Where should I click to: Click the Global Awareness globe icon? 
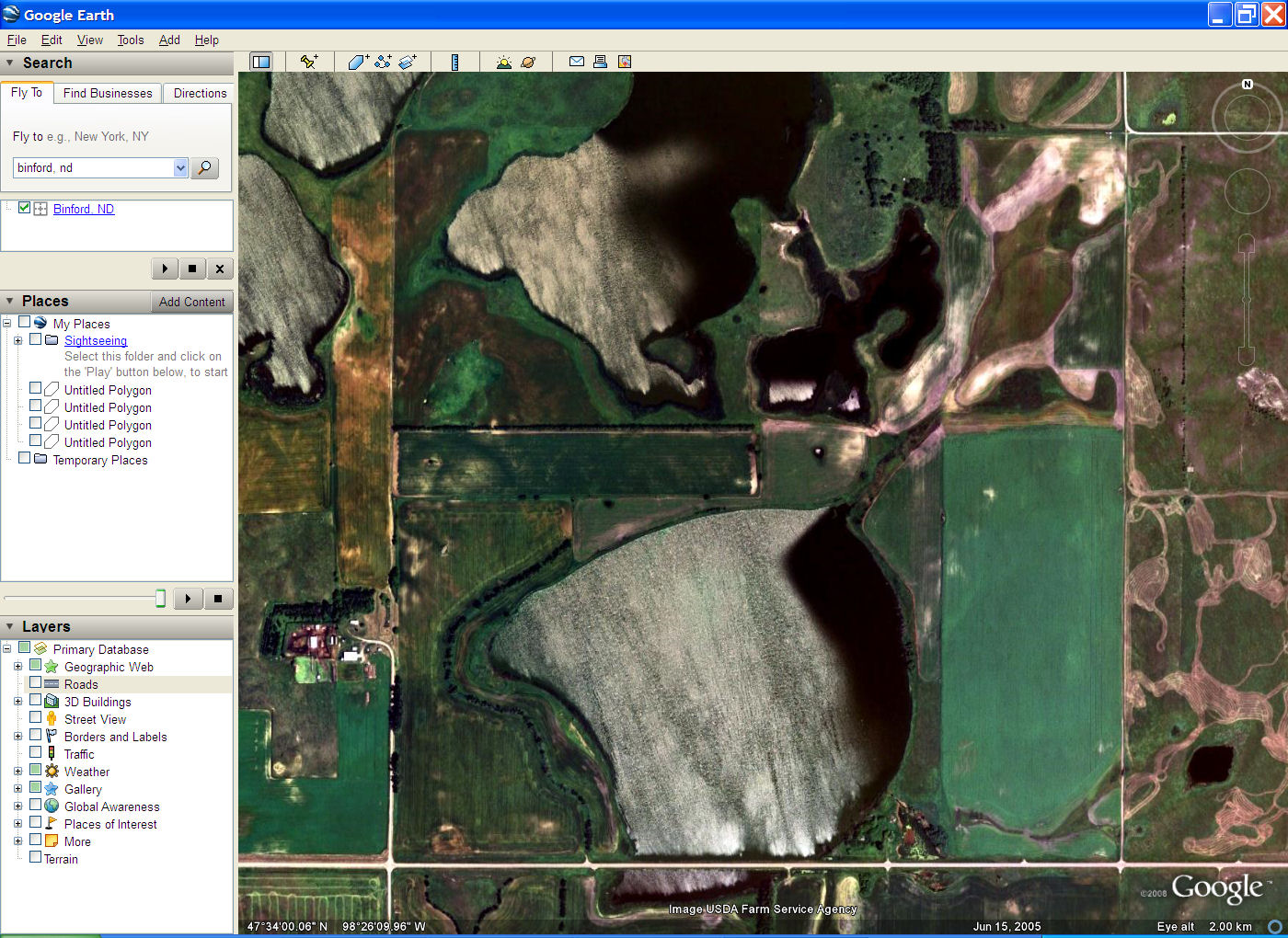click(x=52, y=806)
